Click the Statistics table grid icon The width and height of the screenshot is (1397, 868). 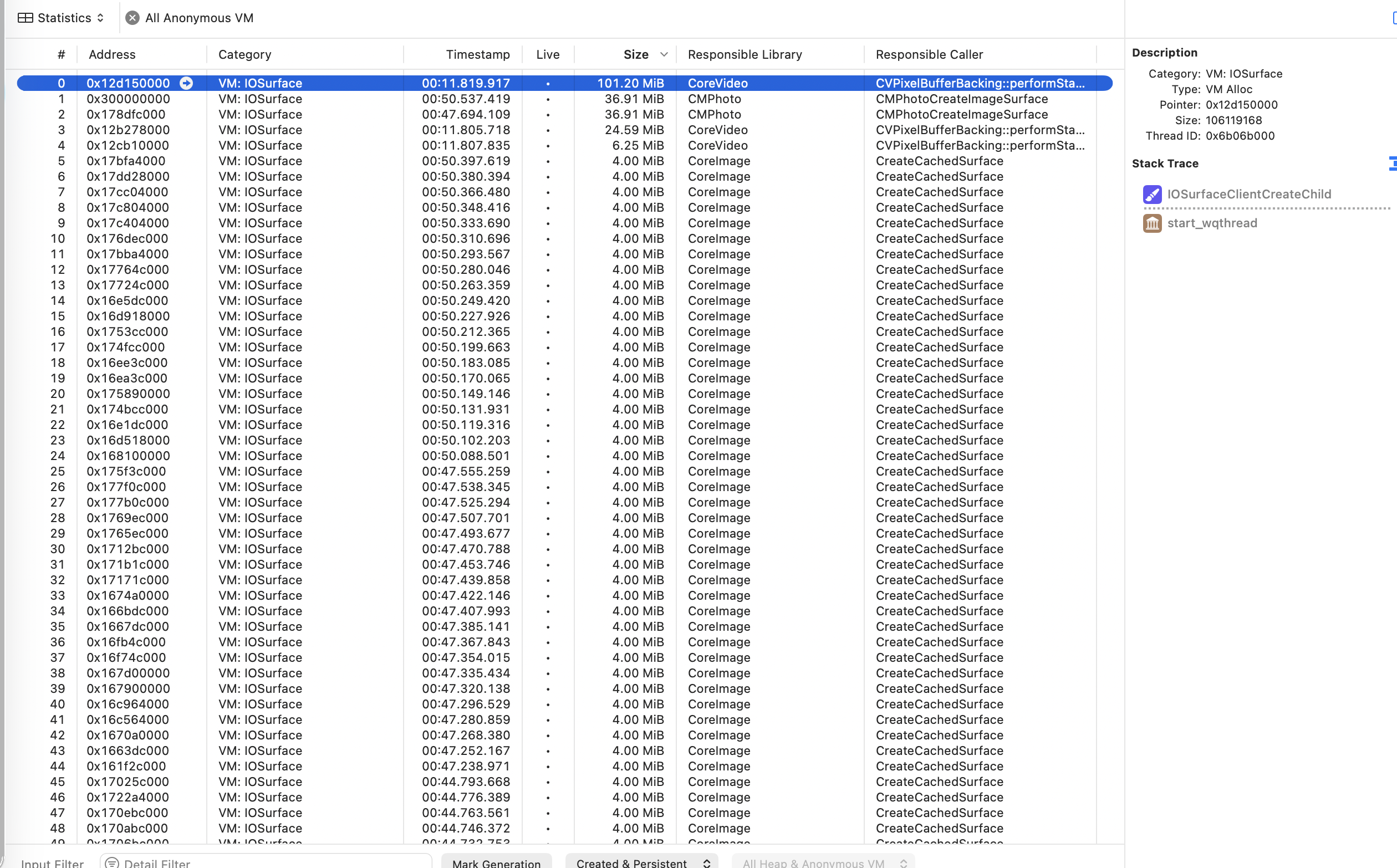pyautogui.click(x=26, y=18)
